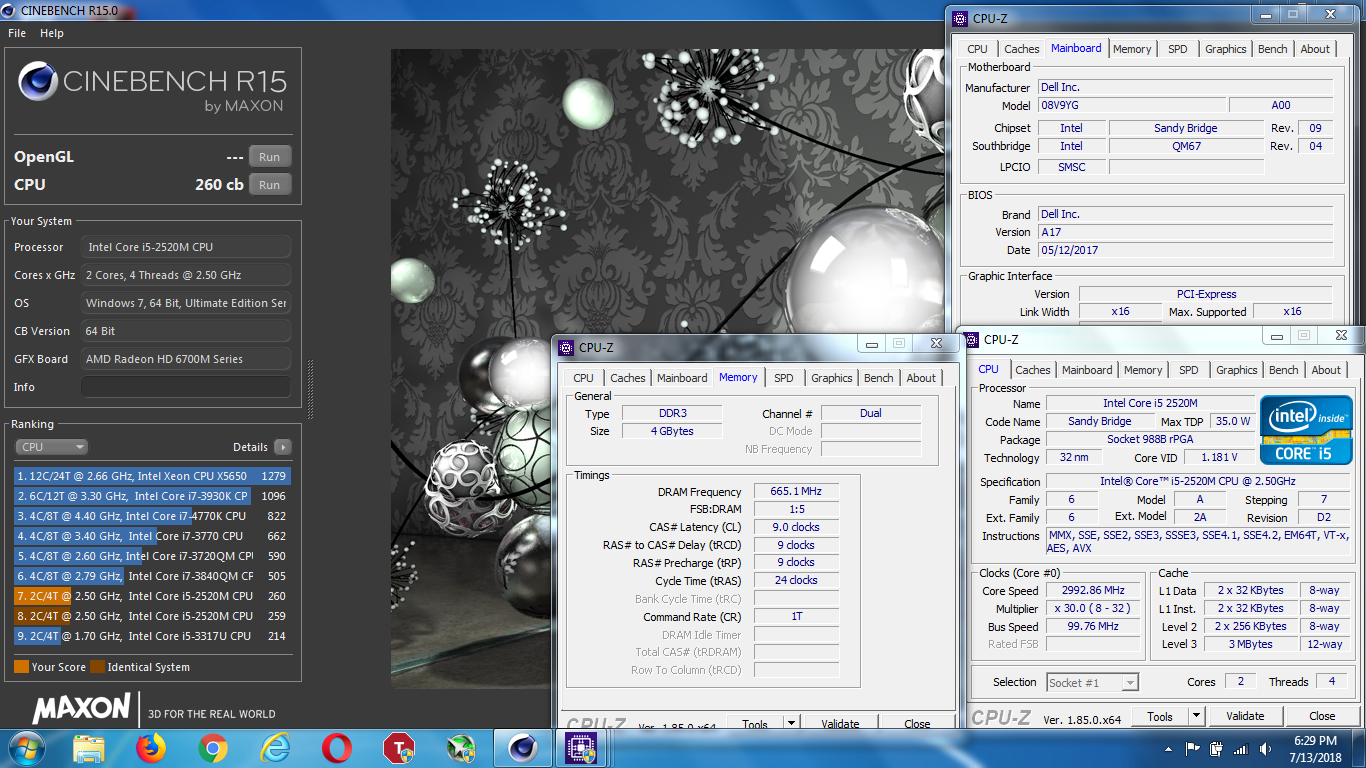Click the CPU-Z title icon of the Memory window
Viewport: 1366px width, 768px height.
pos(568,348)
